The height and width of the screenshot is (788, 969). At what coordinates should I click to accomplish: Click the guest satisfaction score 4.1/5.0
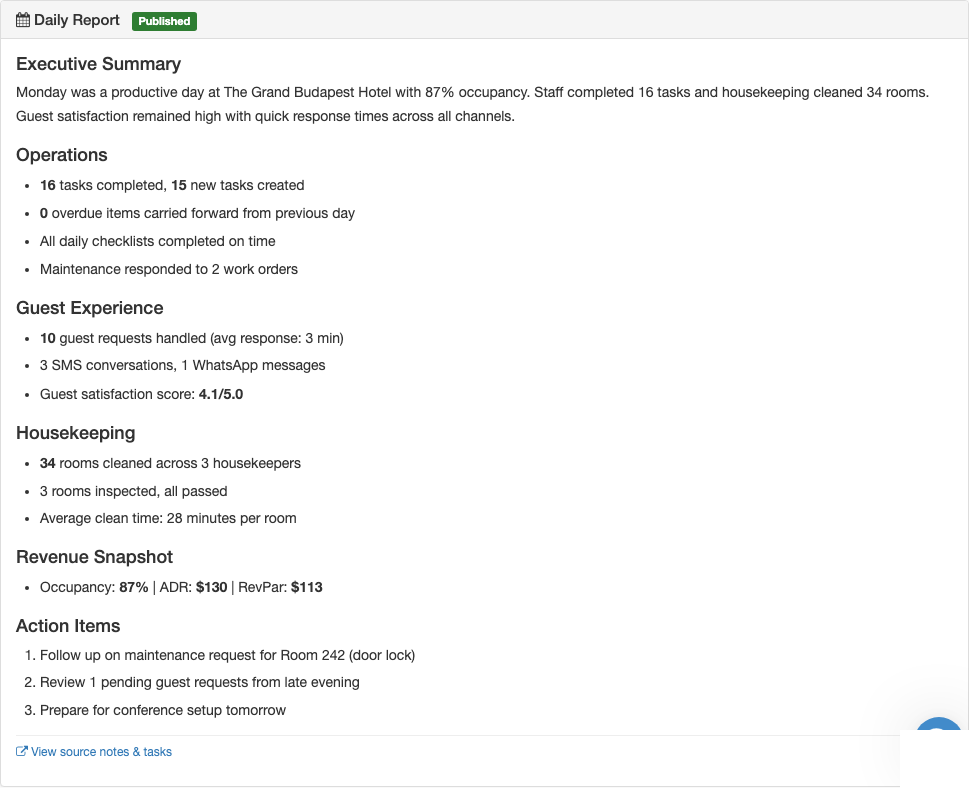[221, 394]
